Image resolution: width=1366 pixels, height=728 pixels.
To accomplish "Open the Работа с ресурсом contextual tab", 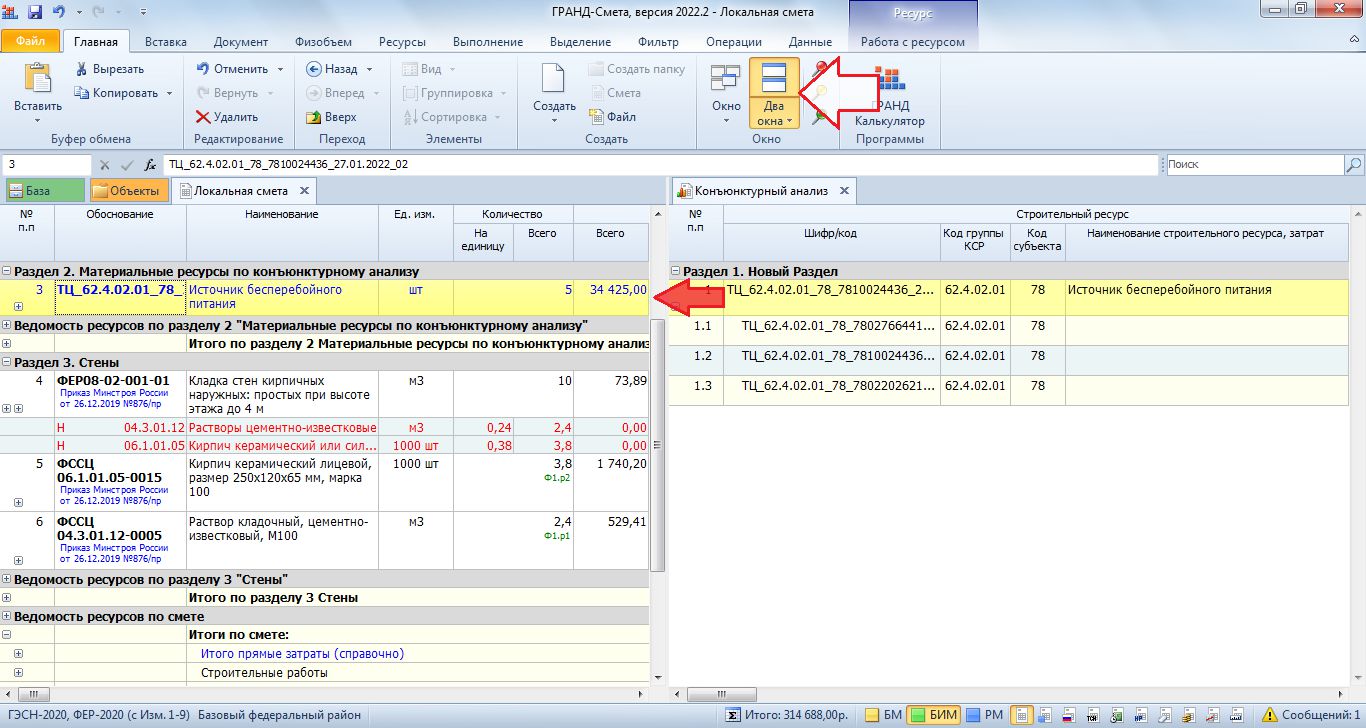I will (913, 42).
